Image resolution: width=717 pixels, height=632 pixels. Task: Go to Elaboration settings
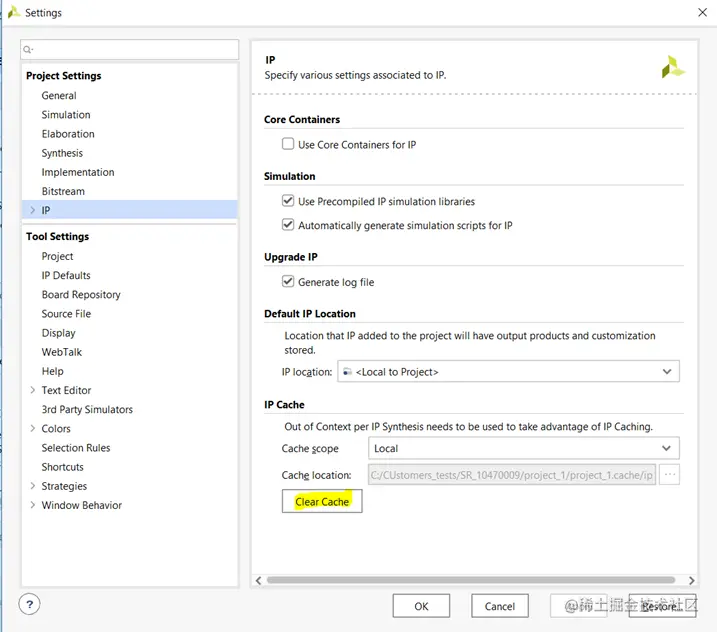pyautogui.click(x=68, y=134)
